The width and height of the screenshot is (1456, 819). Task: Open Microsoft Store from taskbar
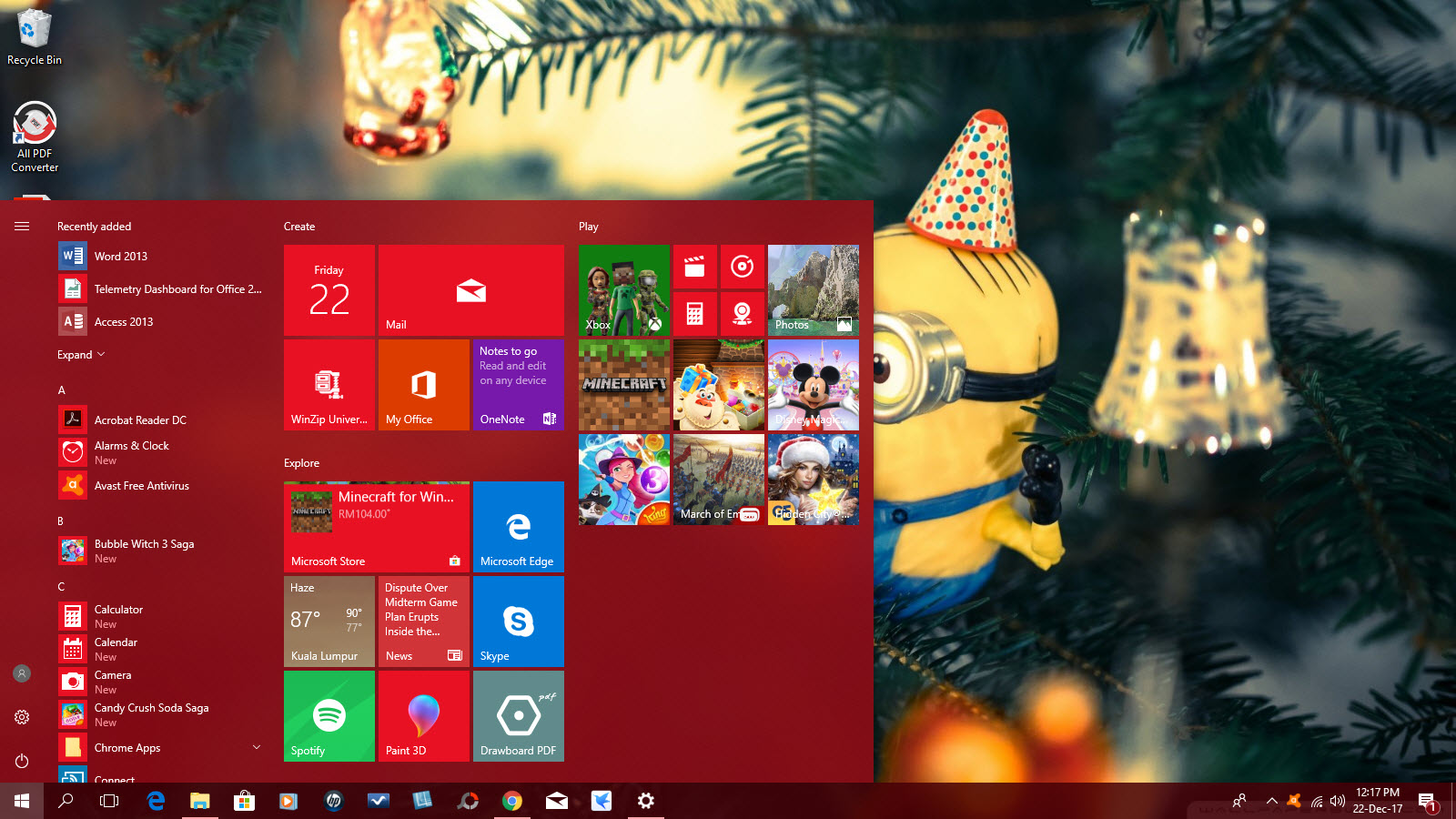click(x=244, y=801)
